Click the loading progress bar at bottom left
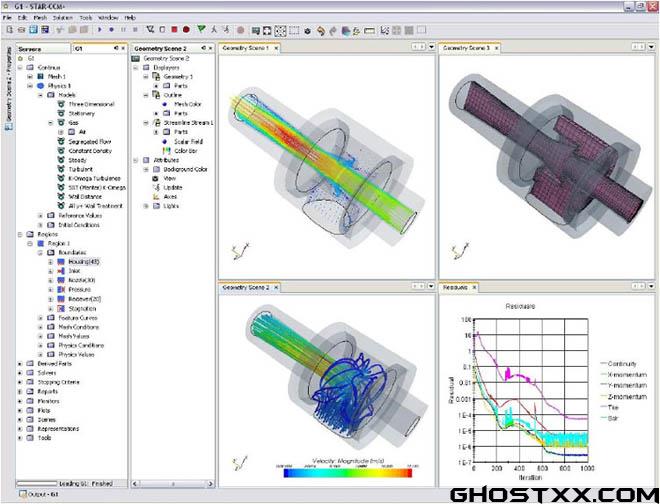 click(x=36, y=484)
